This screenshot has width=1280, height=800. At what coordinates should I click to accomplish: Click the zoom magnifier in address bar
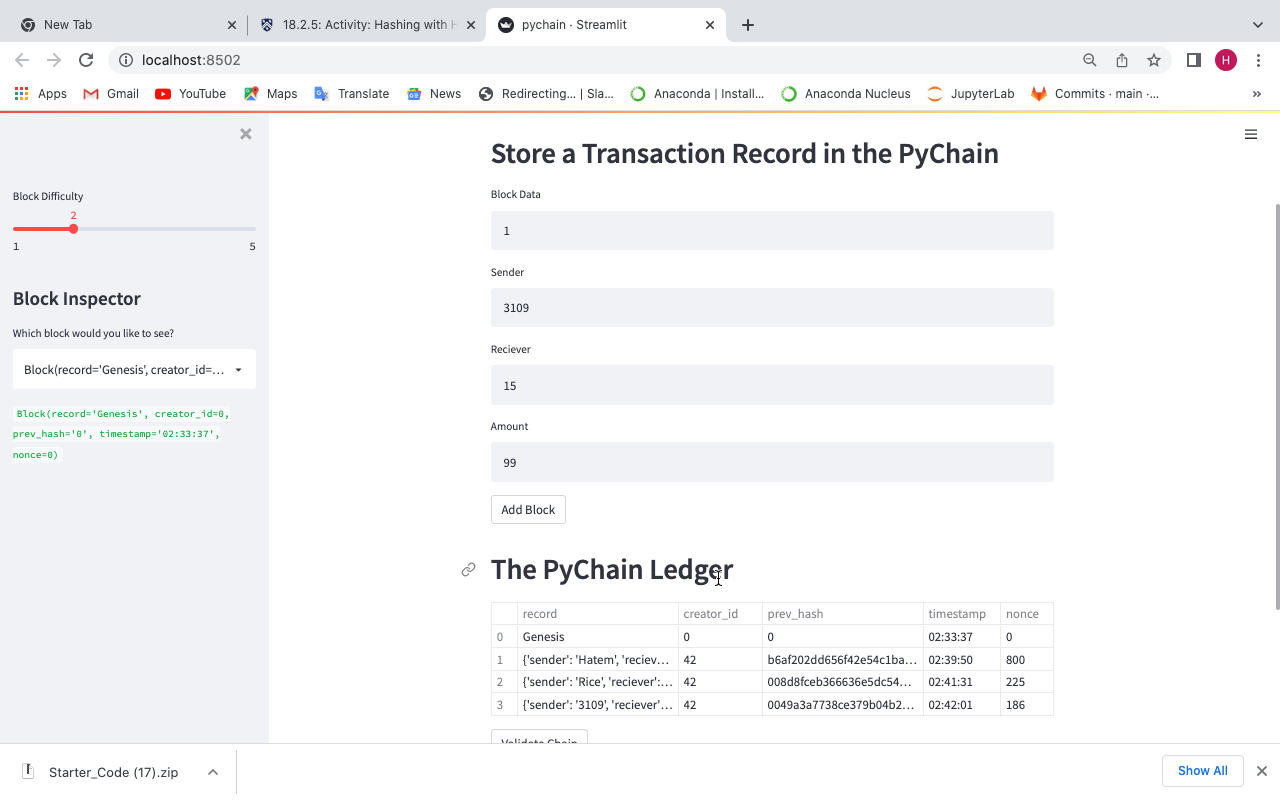click(x=1090, y=60)
